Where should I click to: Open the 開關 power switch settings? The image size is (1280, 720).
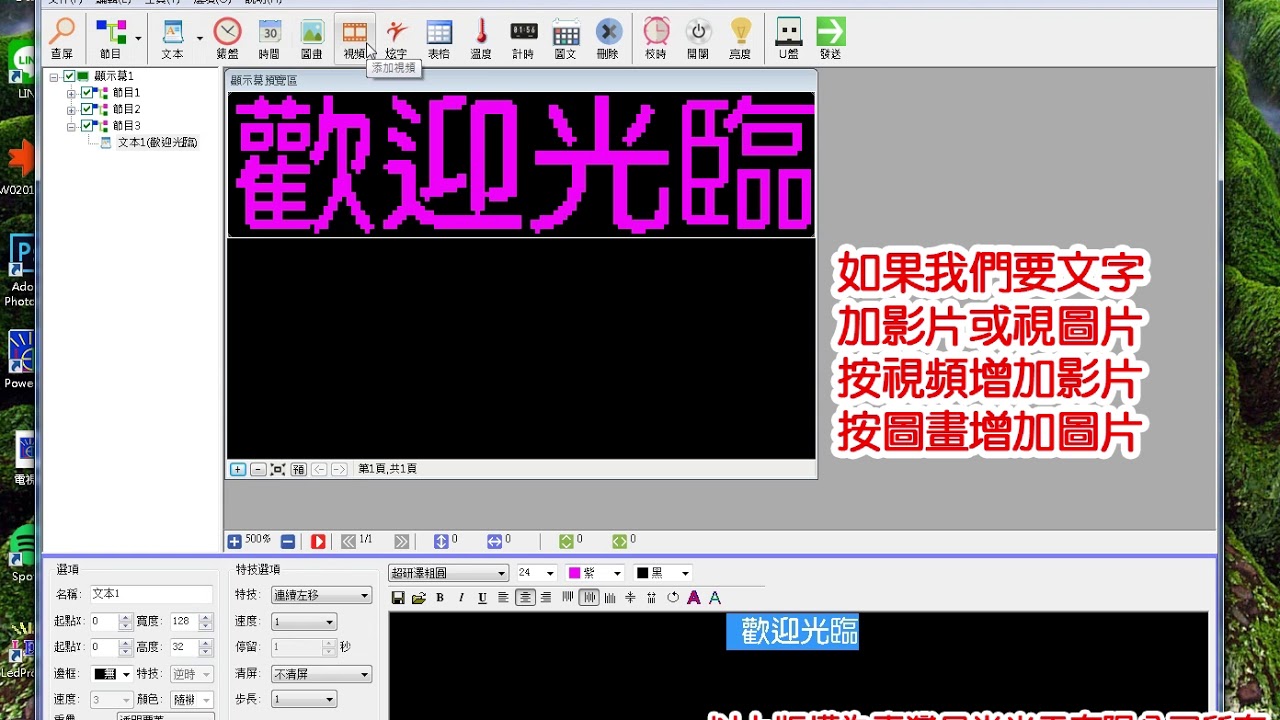pos(698,39)
